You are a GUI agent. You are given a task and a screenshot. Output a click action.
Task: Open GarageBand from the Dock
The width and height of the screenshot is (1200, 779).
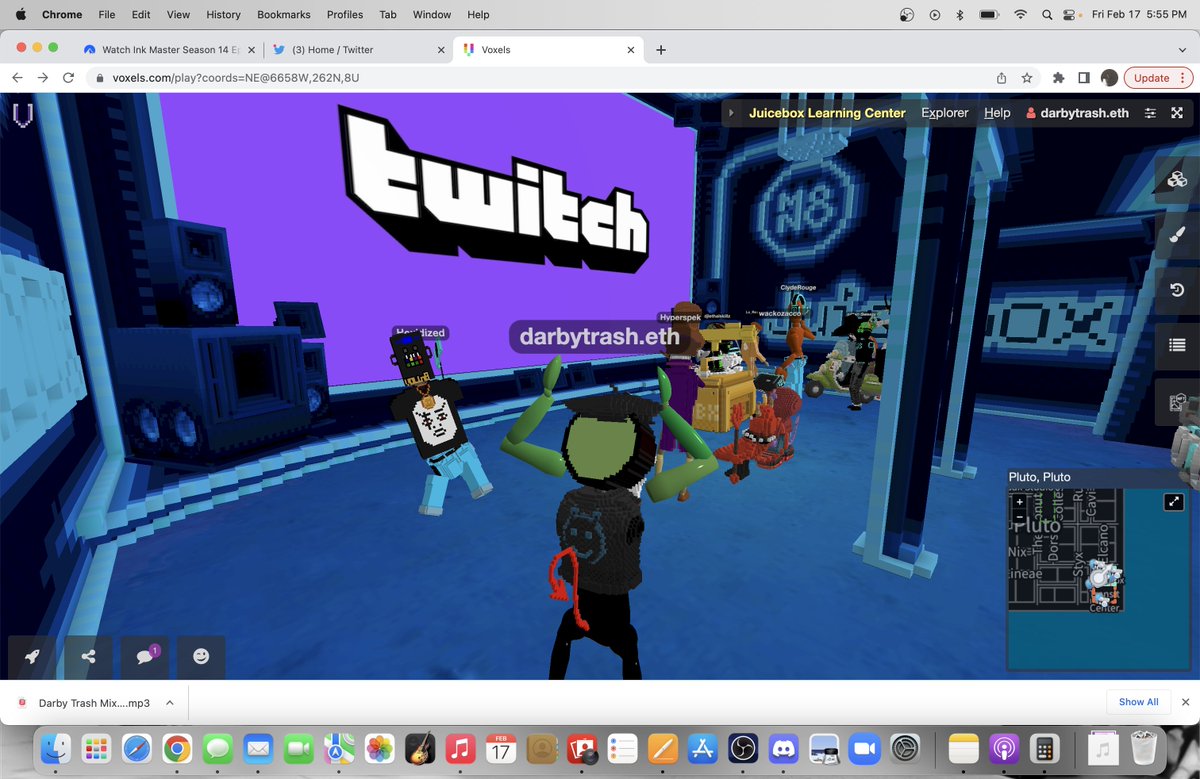tap(418, 748)
